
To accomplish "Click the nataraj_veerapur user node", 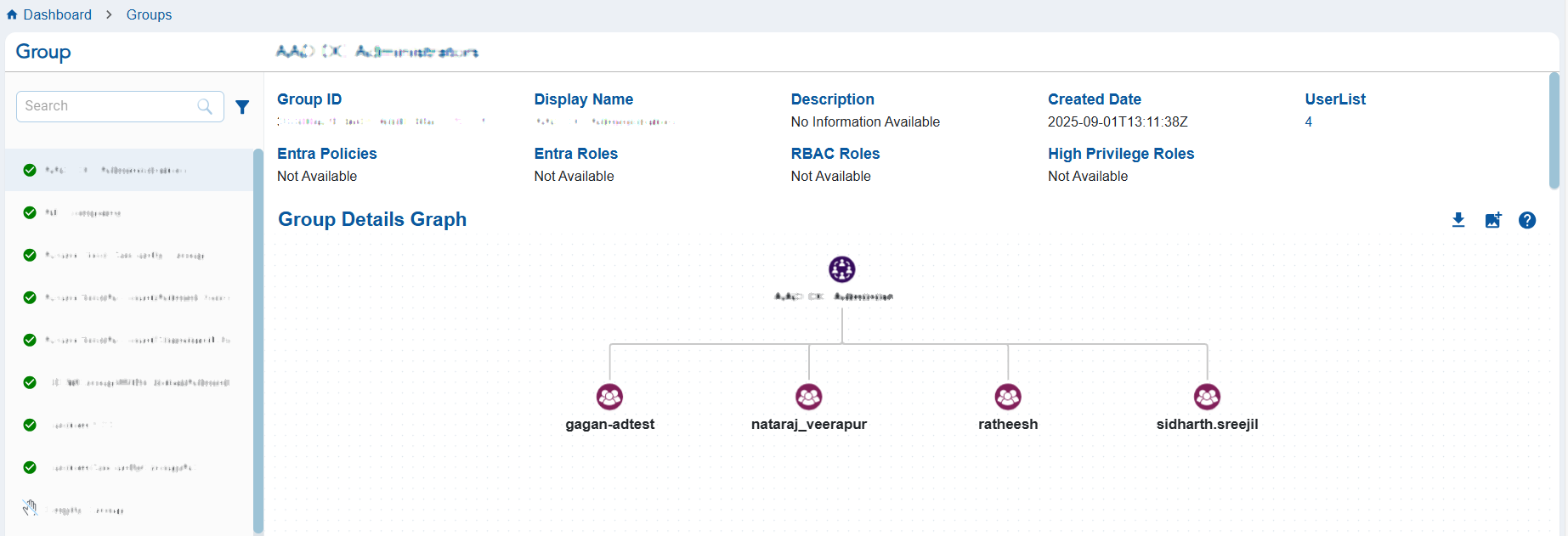I will click(808, 397).
